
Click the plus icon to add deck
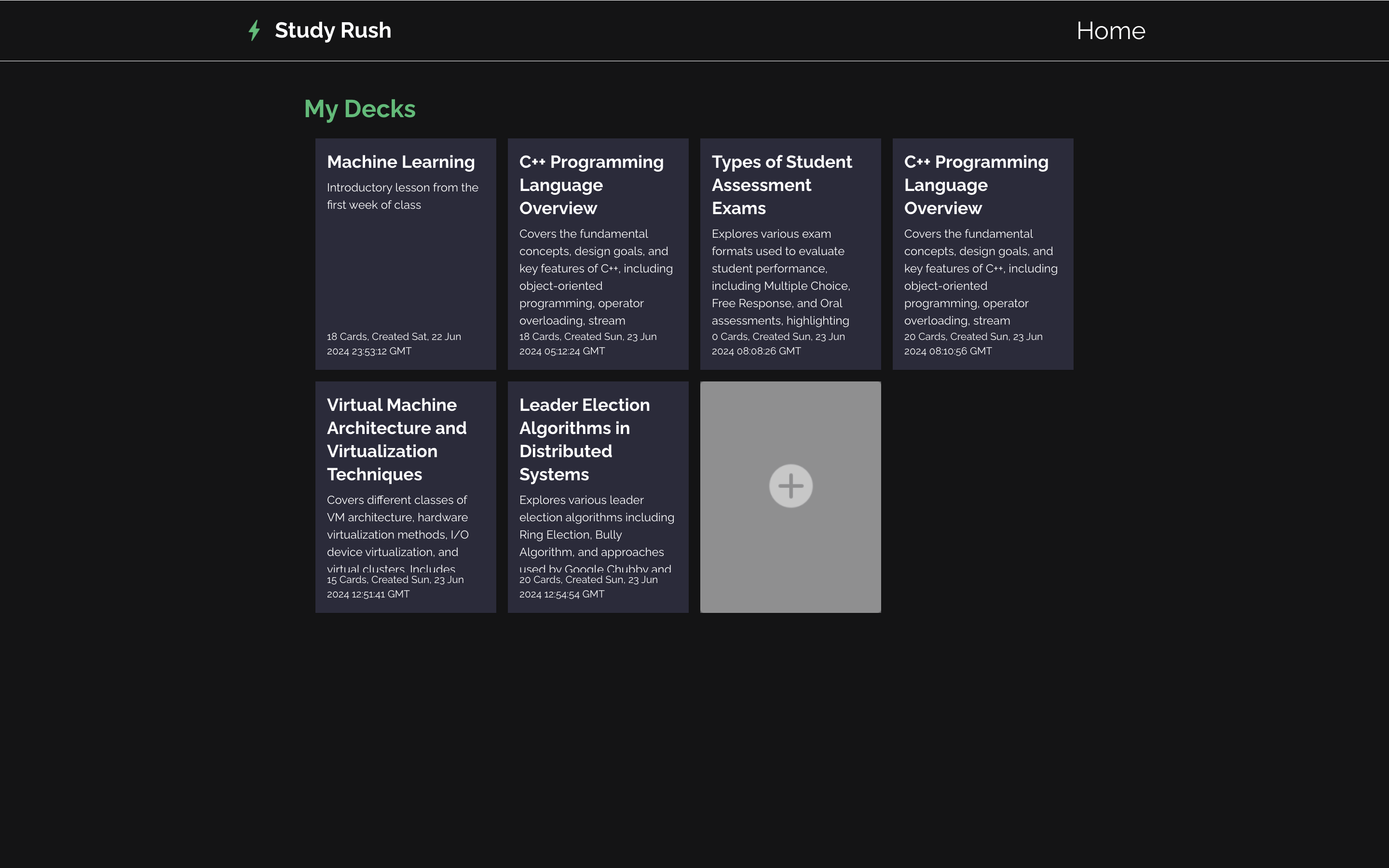coord(790,486)
